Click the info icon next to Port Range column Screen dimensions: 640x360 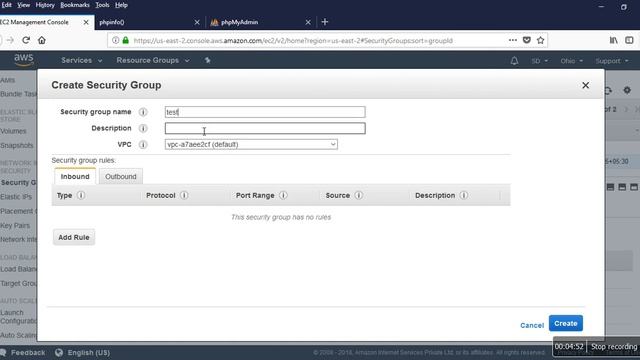tap(283, 195)
